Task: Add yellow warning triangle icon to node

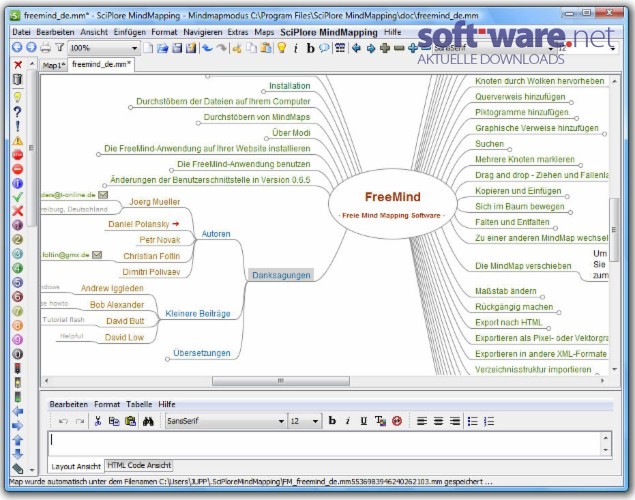Action: (17, 140)
